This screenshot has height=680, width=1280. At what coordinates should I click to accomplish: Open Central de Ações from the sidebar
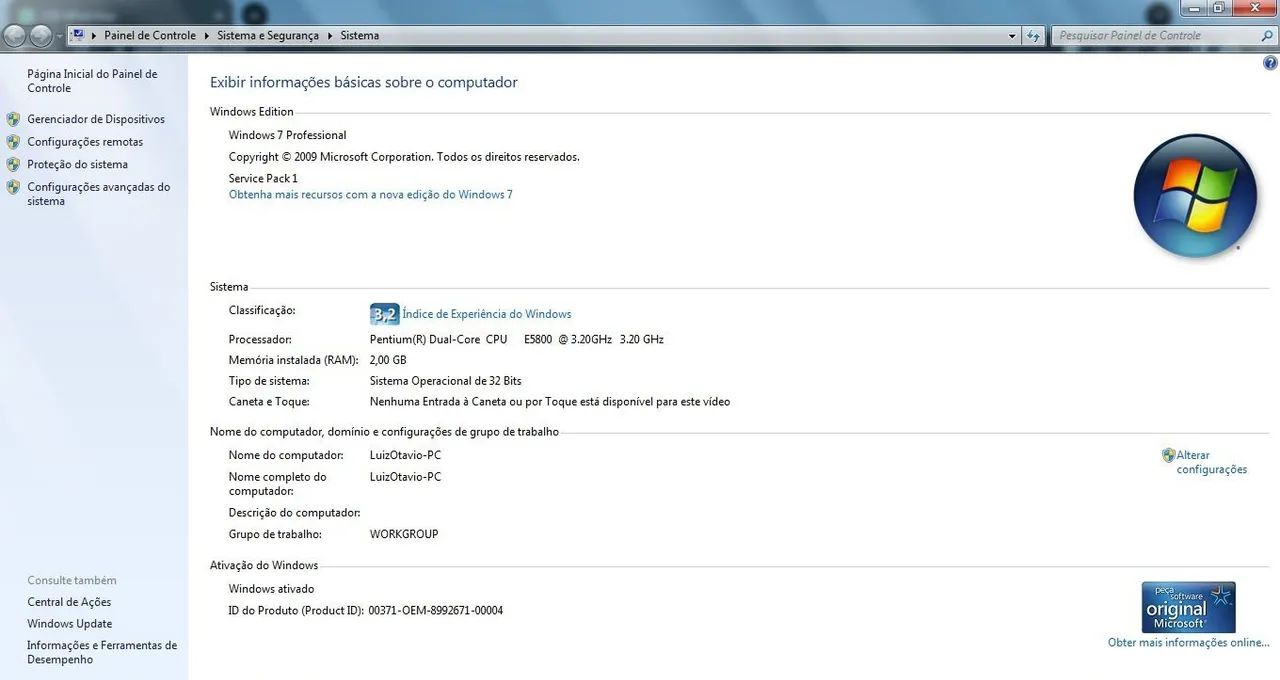pos(70,601)
